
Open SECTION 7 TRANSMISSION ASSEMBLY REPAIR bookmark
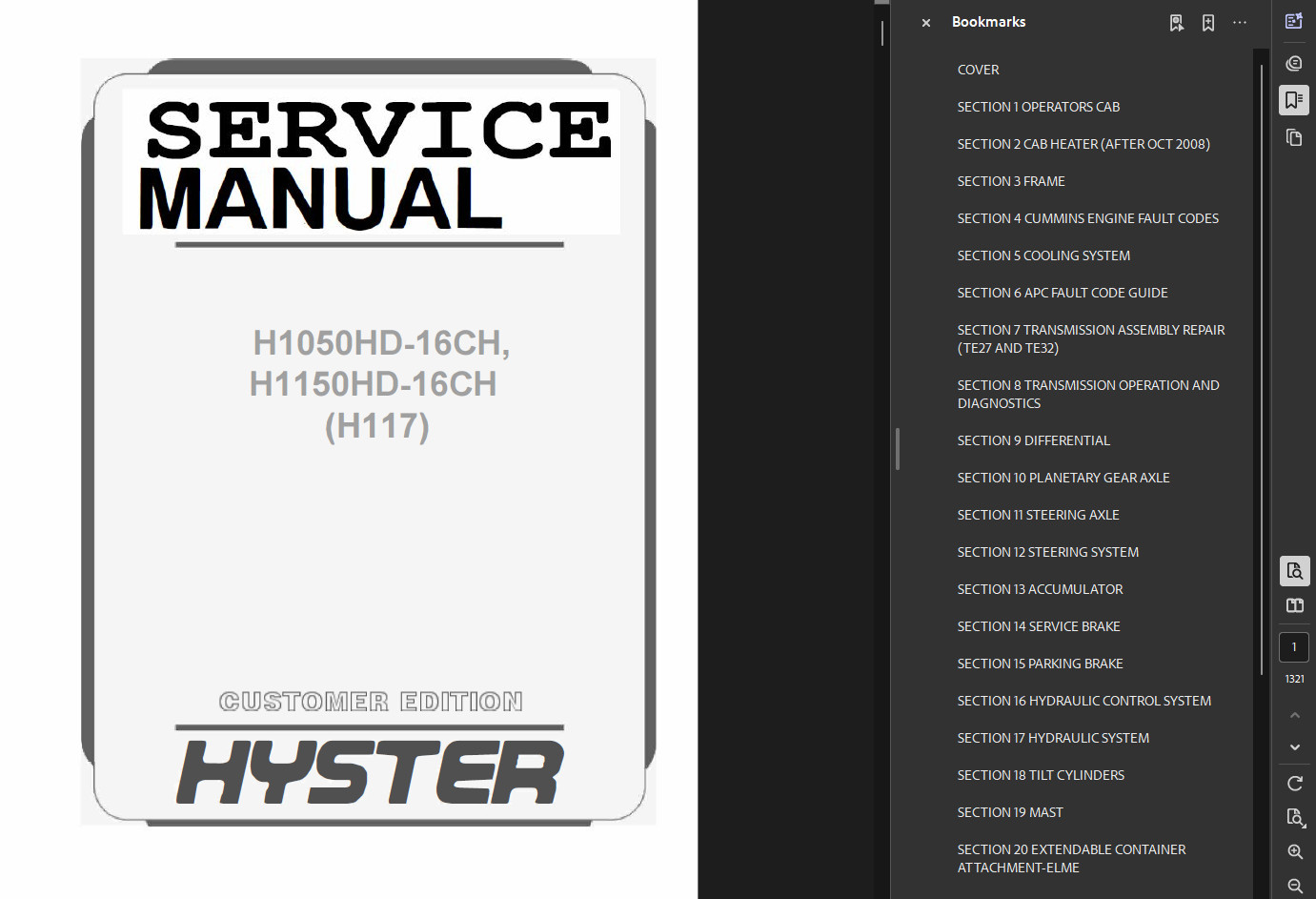[x=1090, y=338]
